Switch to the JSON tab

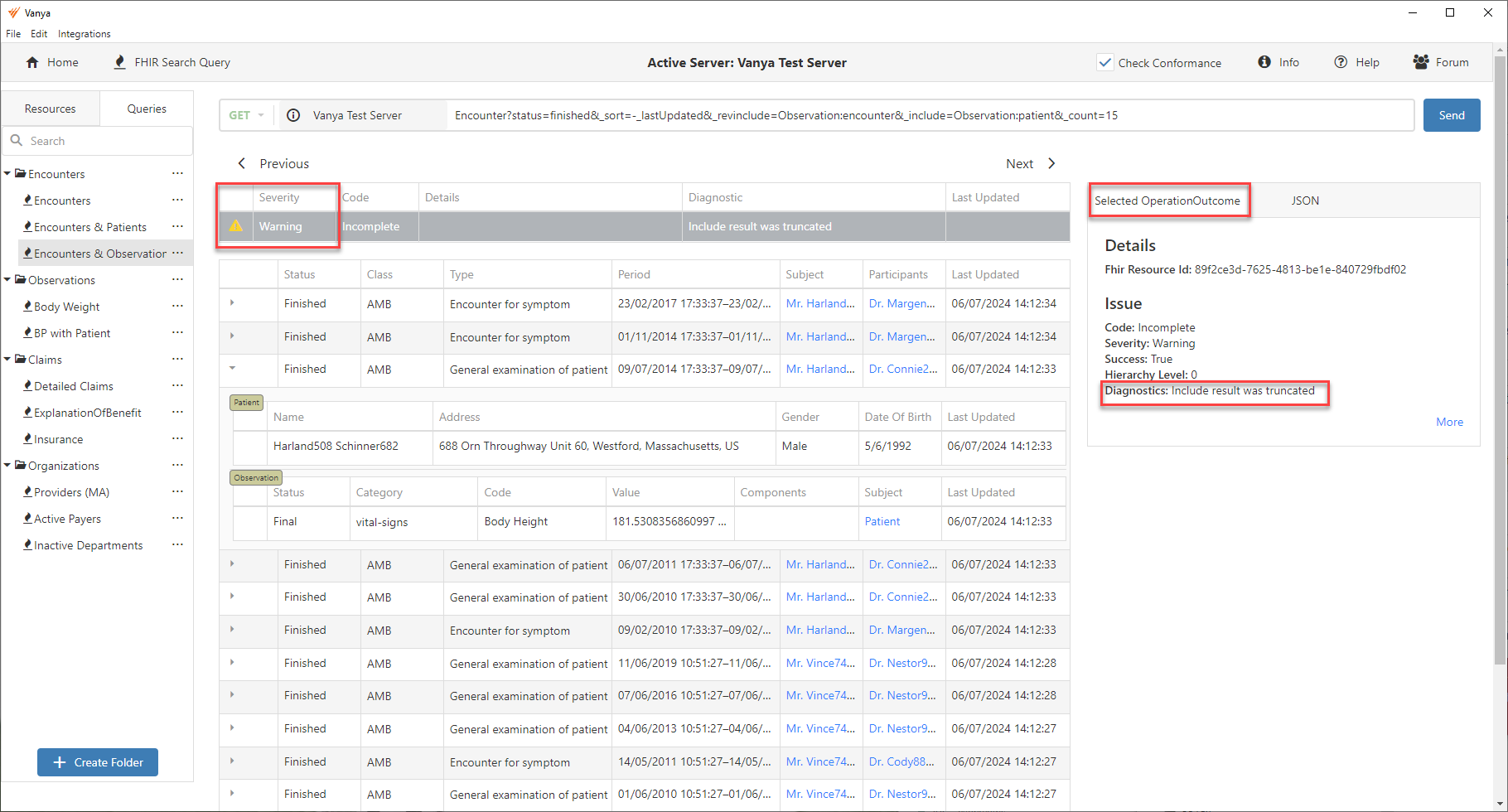click(1305, 200)
